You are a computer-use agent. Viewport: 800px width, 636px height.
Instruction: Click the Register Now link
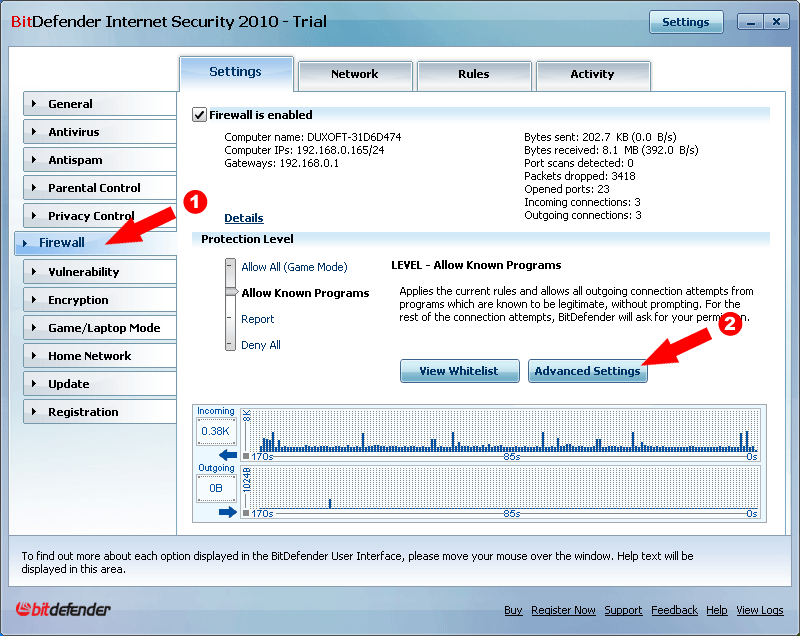click(563, 610)
